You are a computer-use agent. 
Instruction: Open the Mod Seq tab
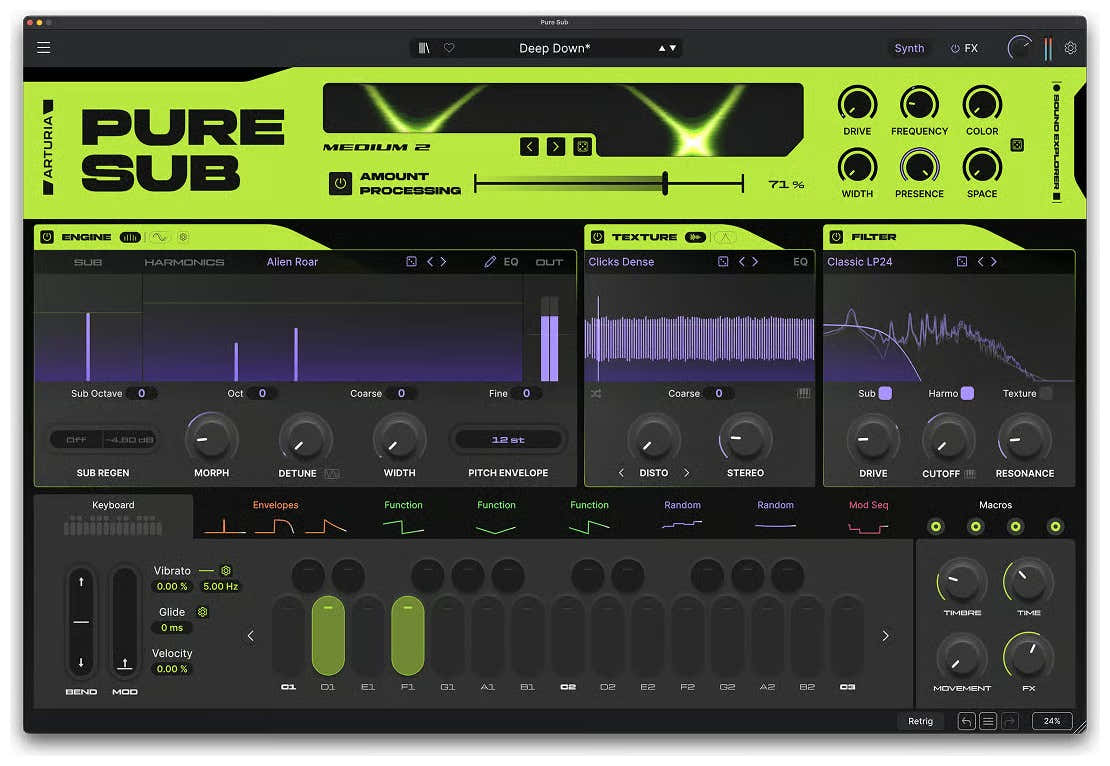(x=868, y=517)
